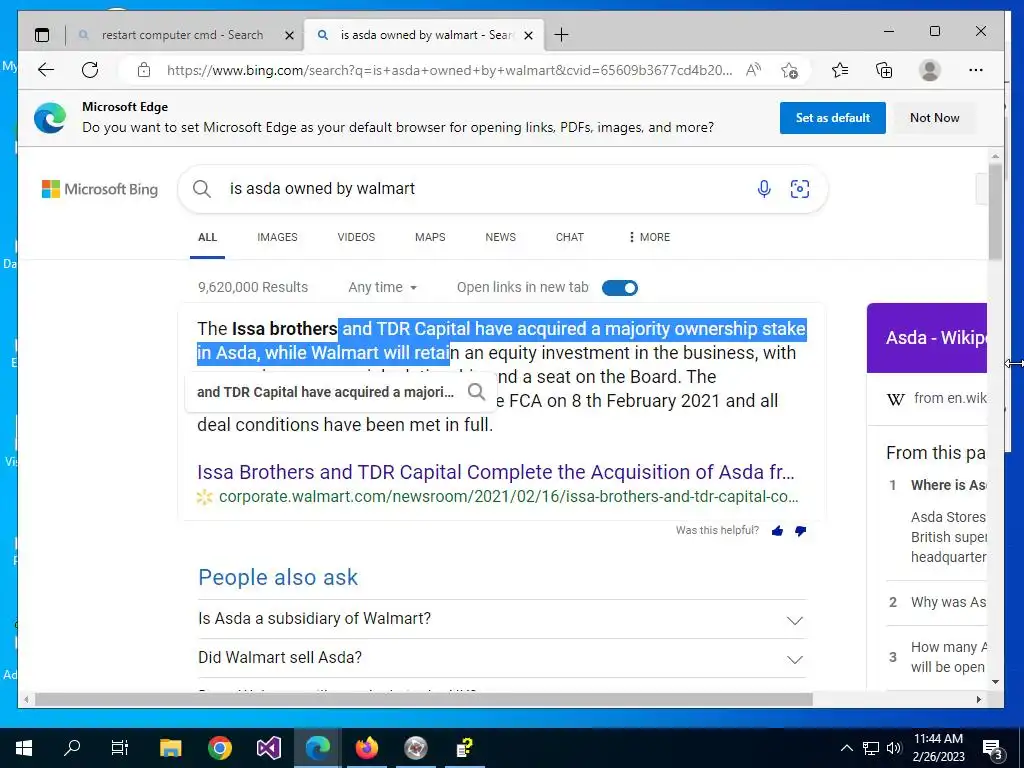Switch to 'restart computer cmd' tab

point(182,35)
